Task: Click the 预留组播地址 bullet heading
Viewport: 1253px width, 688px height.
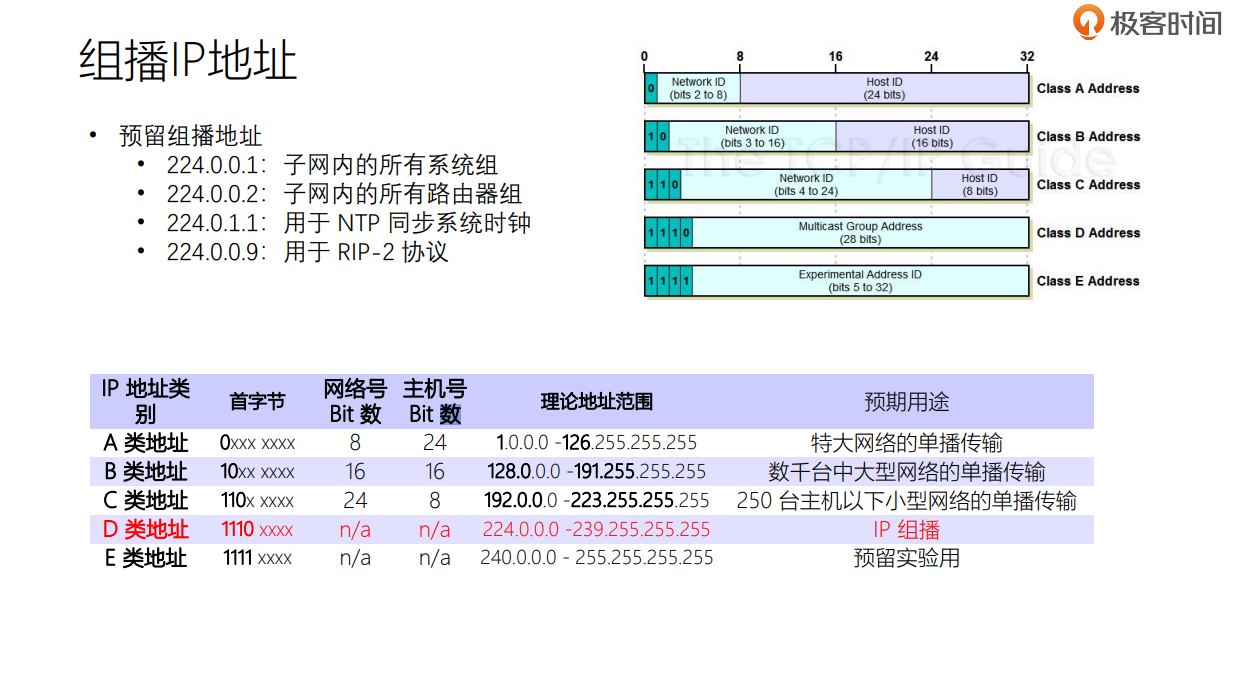Action: pos(190,136)
